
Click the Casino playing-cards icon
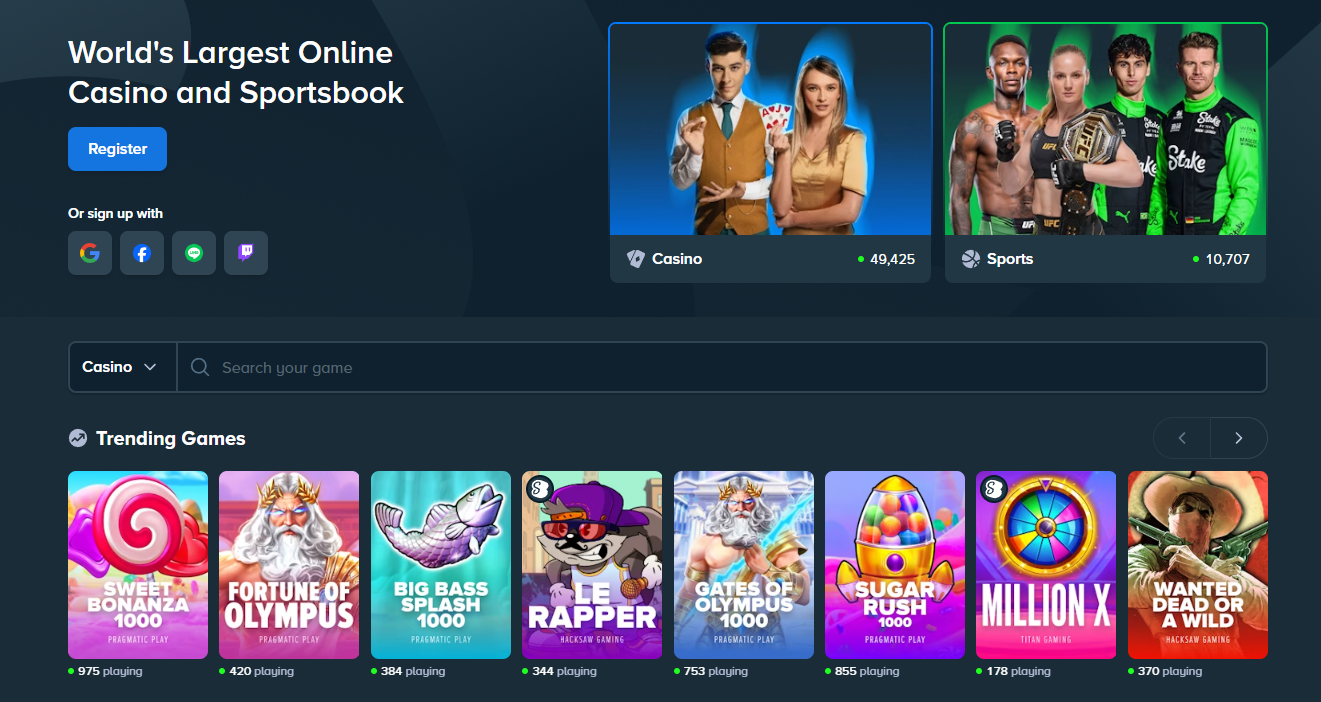click(x=637, y=258)
